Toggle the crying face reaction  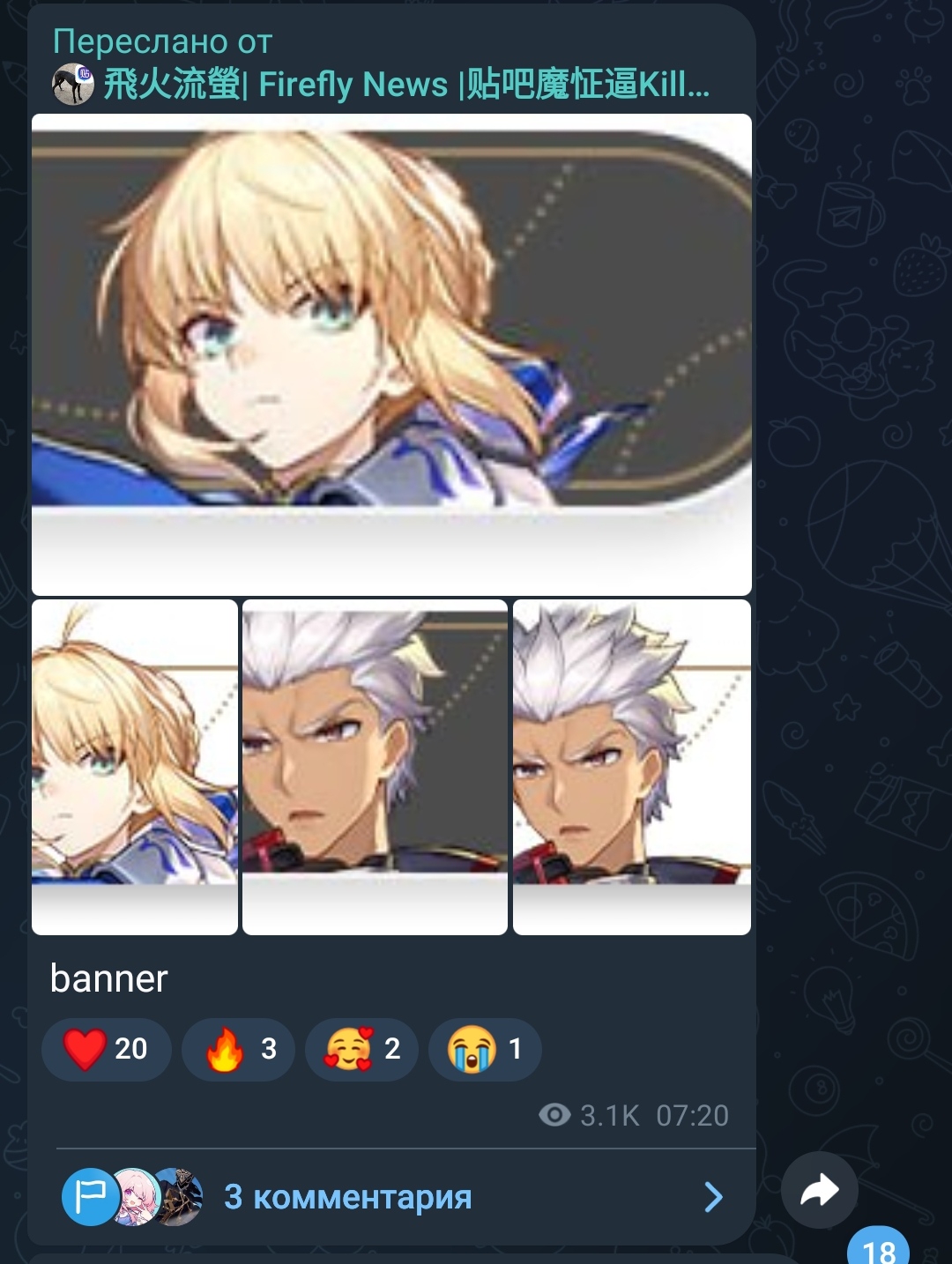[x=485, y=1049]
